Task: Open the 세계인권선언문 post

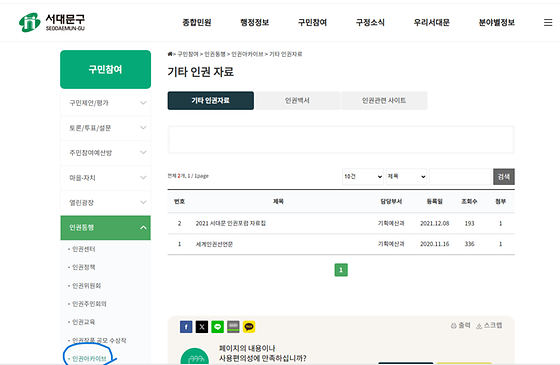Action: coord(214,244)
